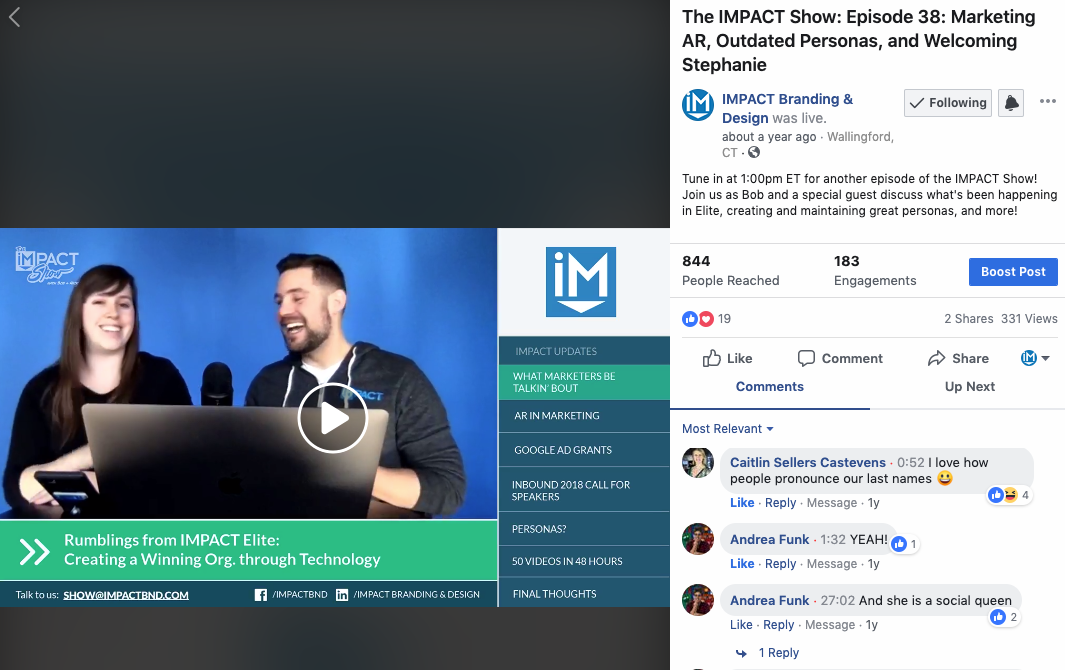Viewport: 1065px width, 670px height.
Task: Click the 331 Views count
Action: click(1029, 319)
